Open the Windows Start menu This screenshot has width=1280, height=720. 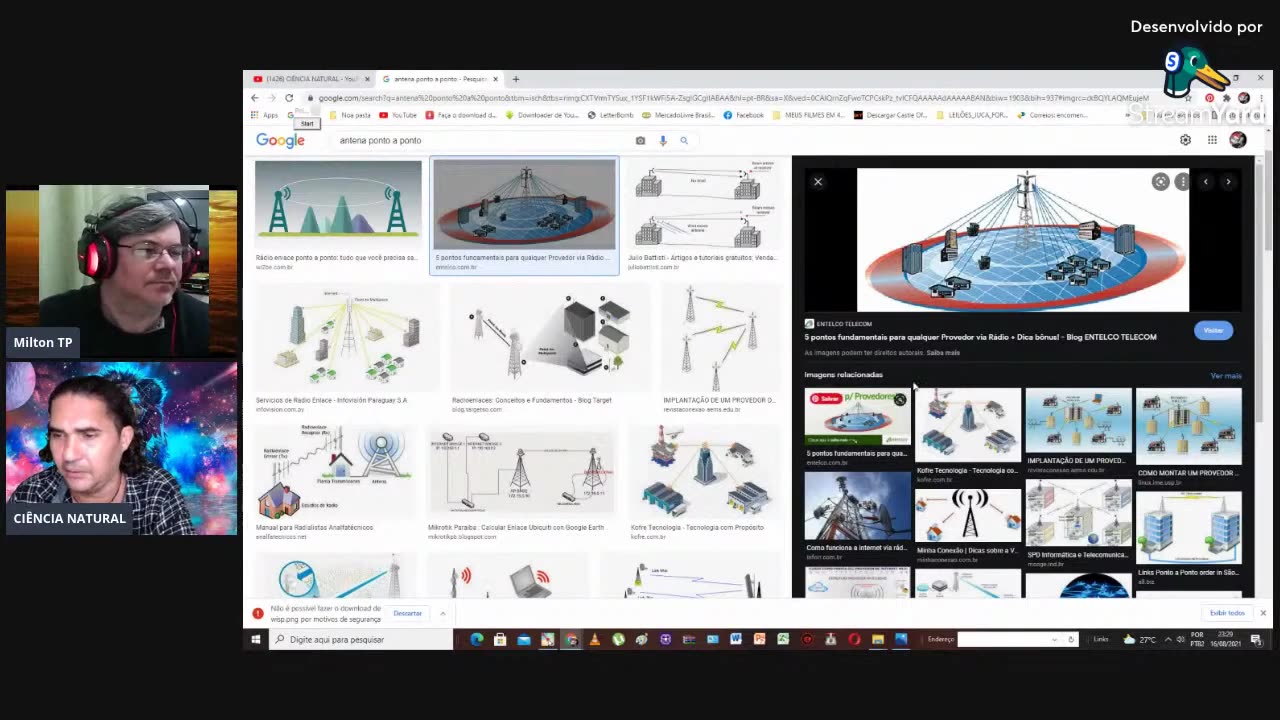[256, 639]
